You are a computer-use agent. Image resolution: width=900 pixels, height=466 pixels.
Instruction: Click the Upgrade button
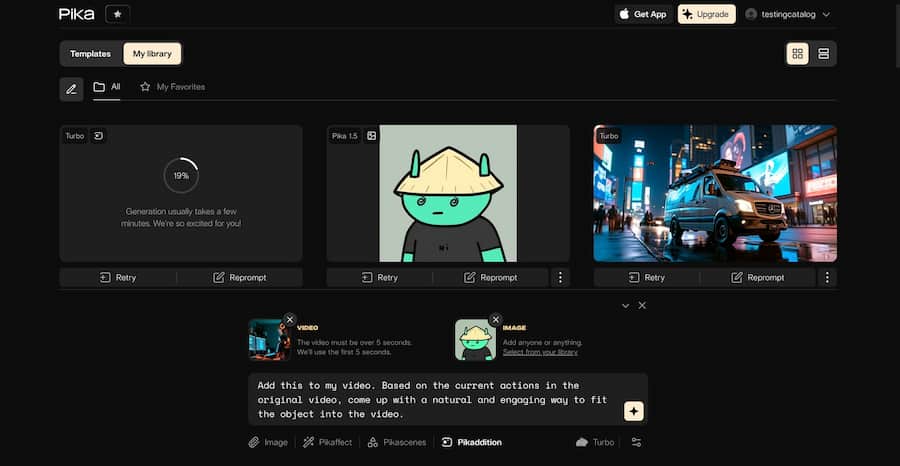tap(707, 14)
